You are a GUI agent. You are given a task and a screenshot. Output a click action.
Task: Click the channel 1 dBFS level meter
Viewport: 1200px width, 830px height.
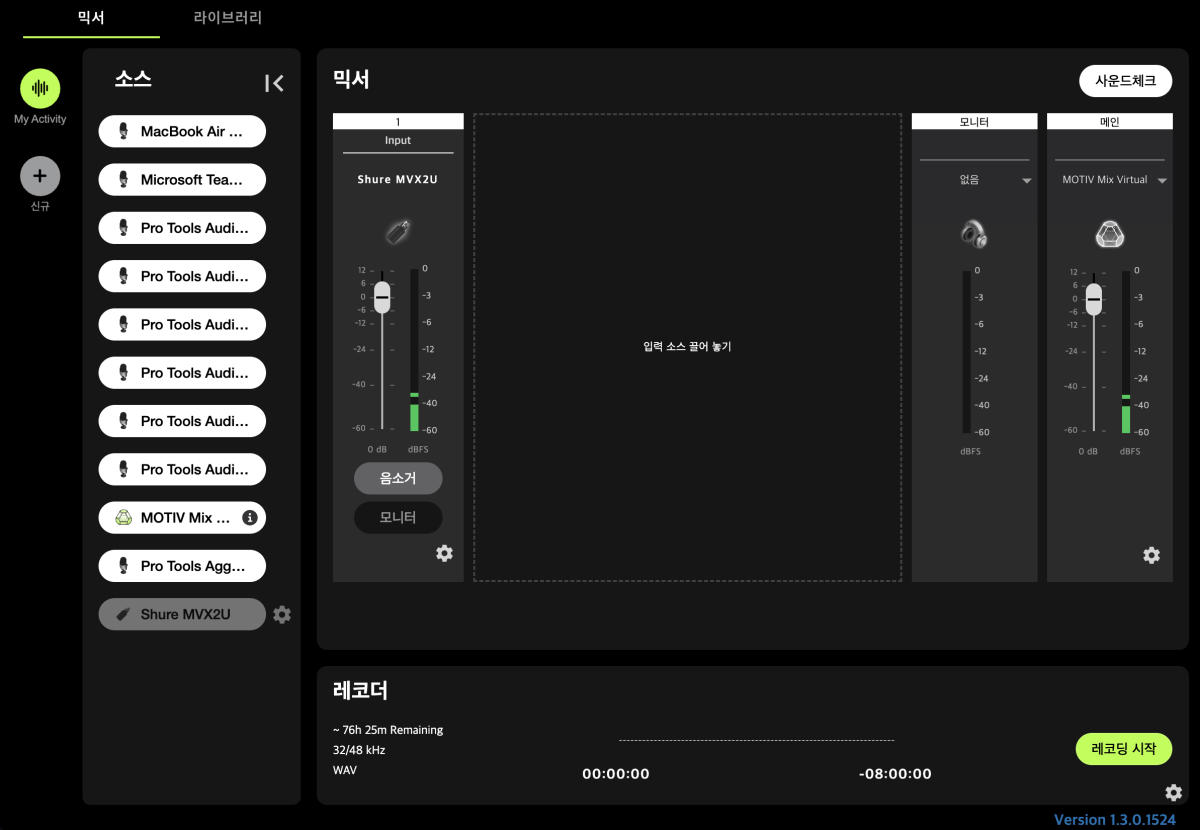(x=414, y=350)
